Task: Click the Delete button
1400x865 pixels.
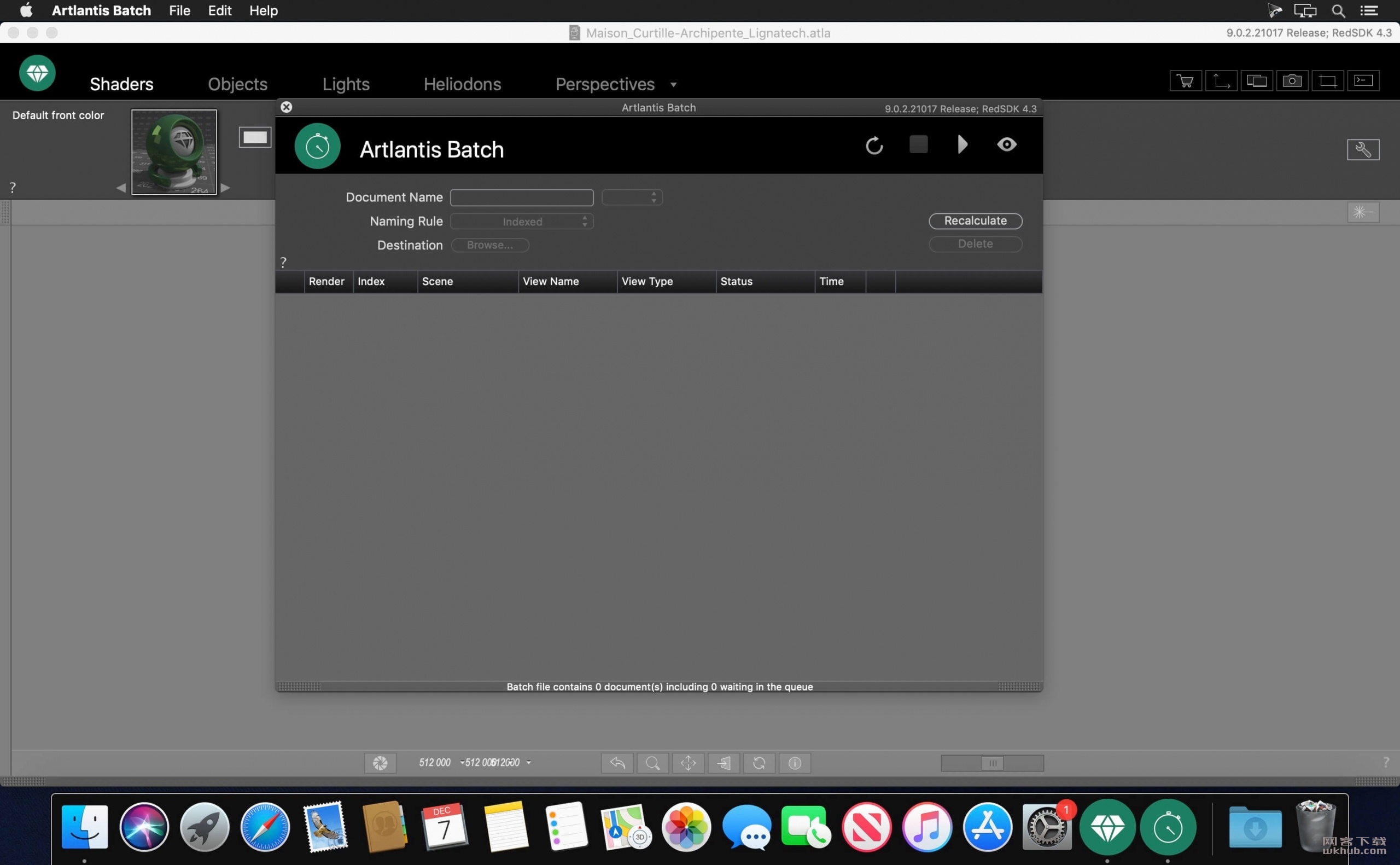Action: tap(975, 243)
